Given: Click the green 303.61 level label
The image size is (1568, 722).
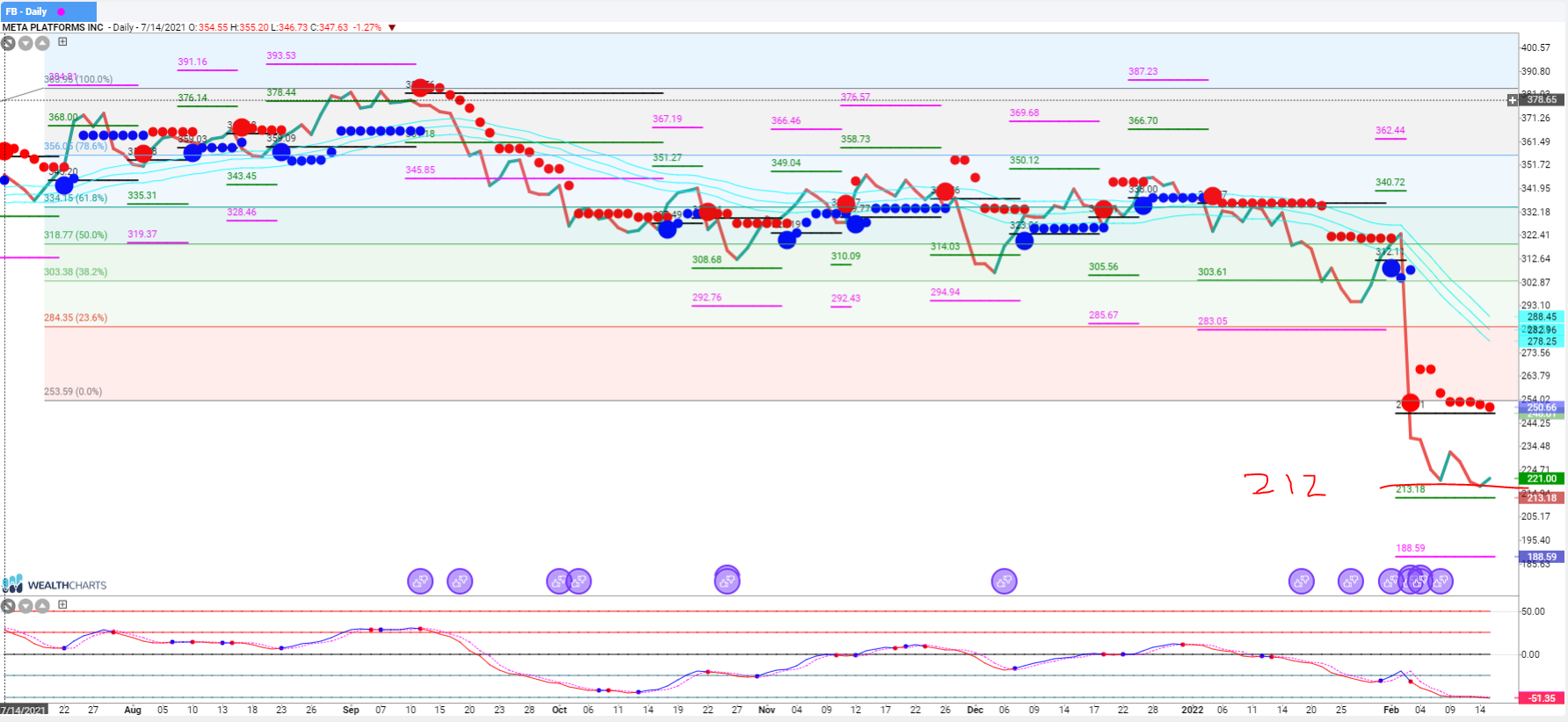Looking at the screenshot, I should tap(1213, 272).
